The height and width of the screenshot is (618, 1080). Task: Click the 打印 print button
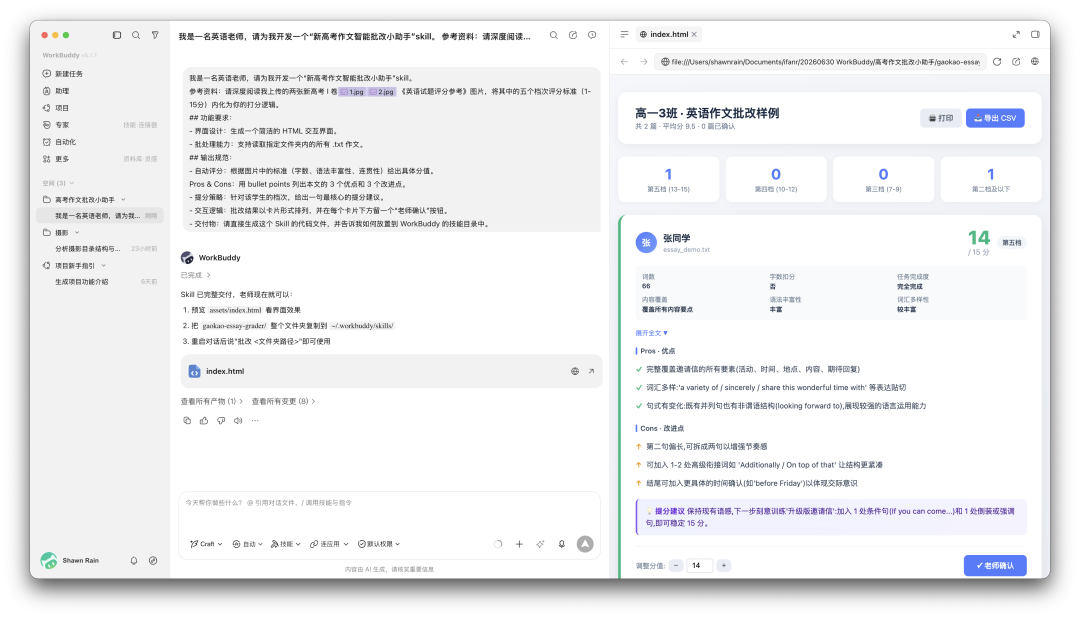pos(941,119)
